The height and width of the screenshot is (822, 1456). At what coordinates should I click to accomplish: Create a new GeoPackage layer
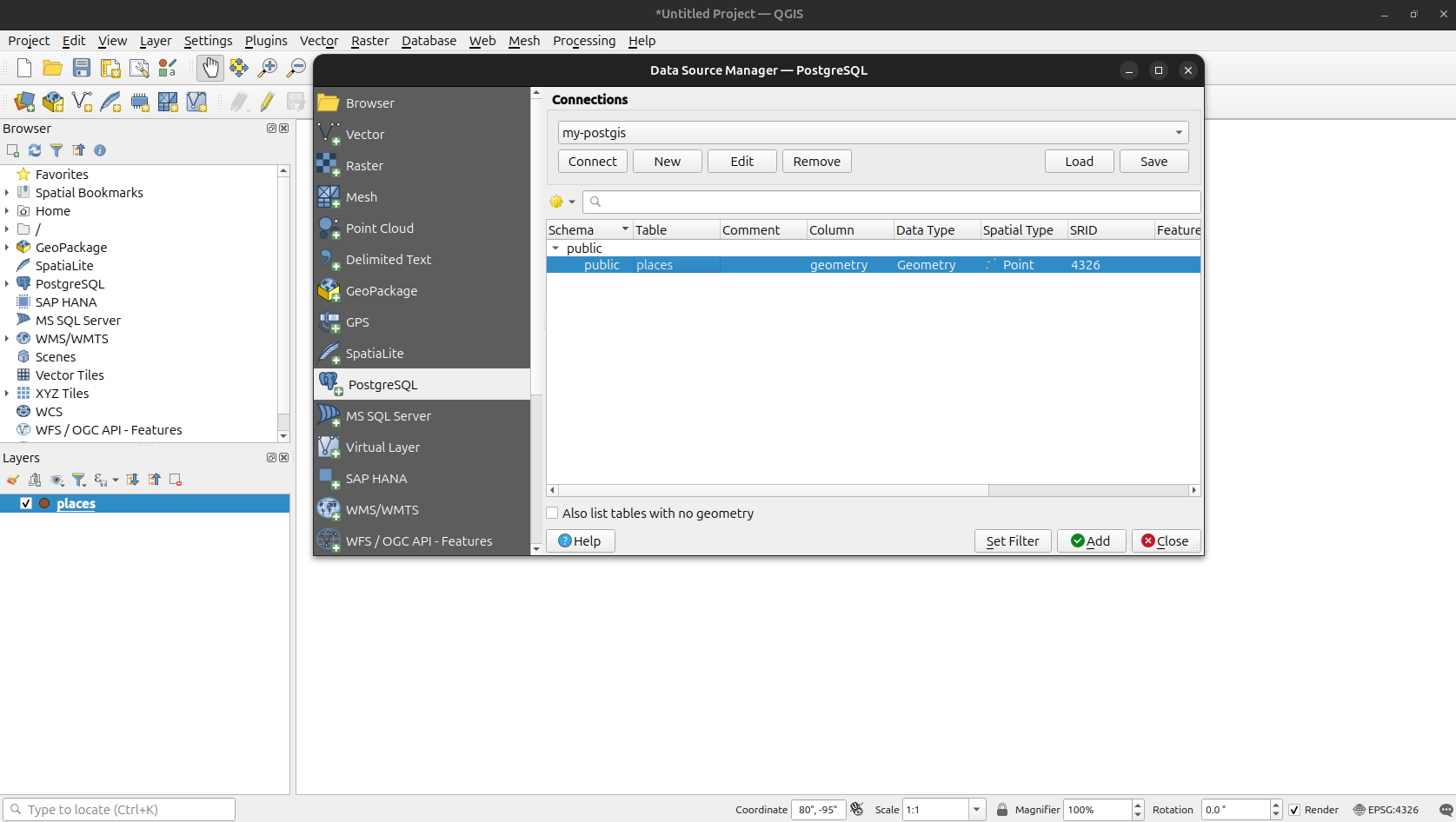(53, 102)
